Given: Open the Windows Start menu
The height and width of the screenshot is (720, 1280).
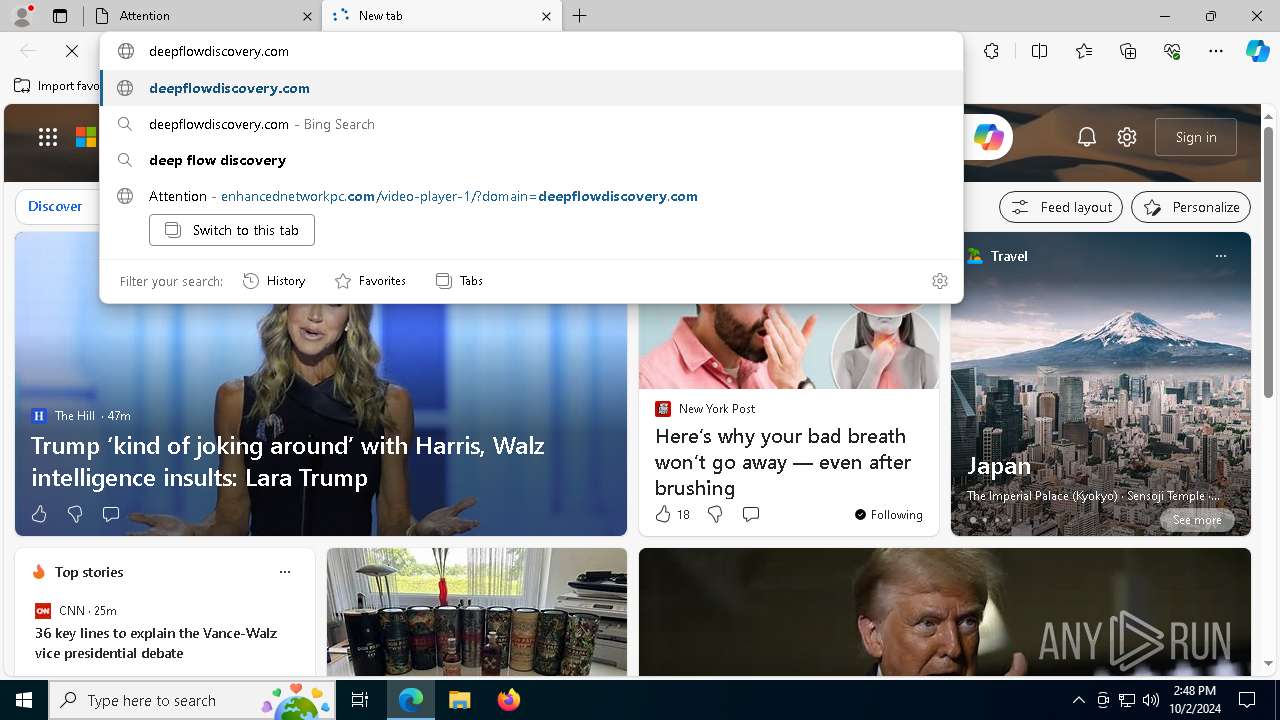Looking at the screenshot, I should (24, 700).
